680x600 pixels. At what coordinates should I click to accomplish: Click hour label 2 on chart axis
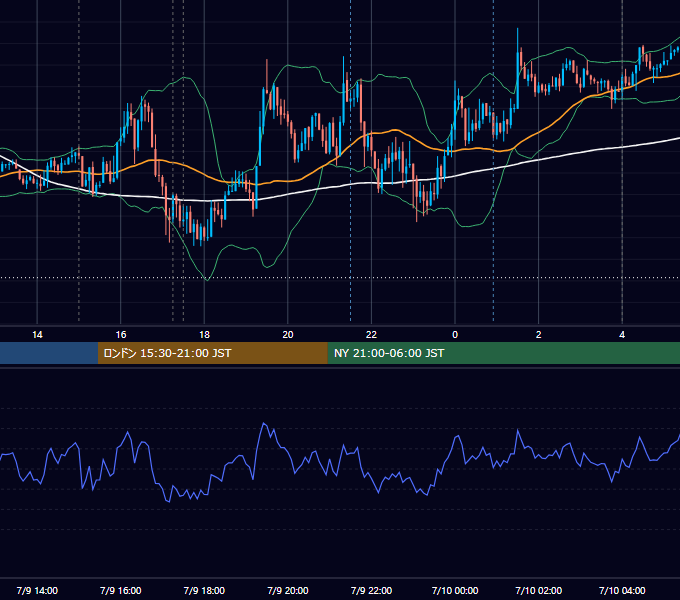pyautogui.click(x=539, y=335)
